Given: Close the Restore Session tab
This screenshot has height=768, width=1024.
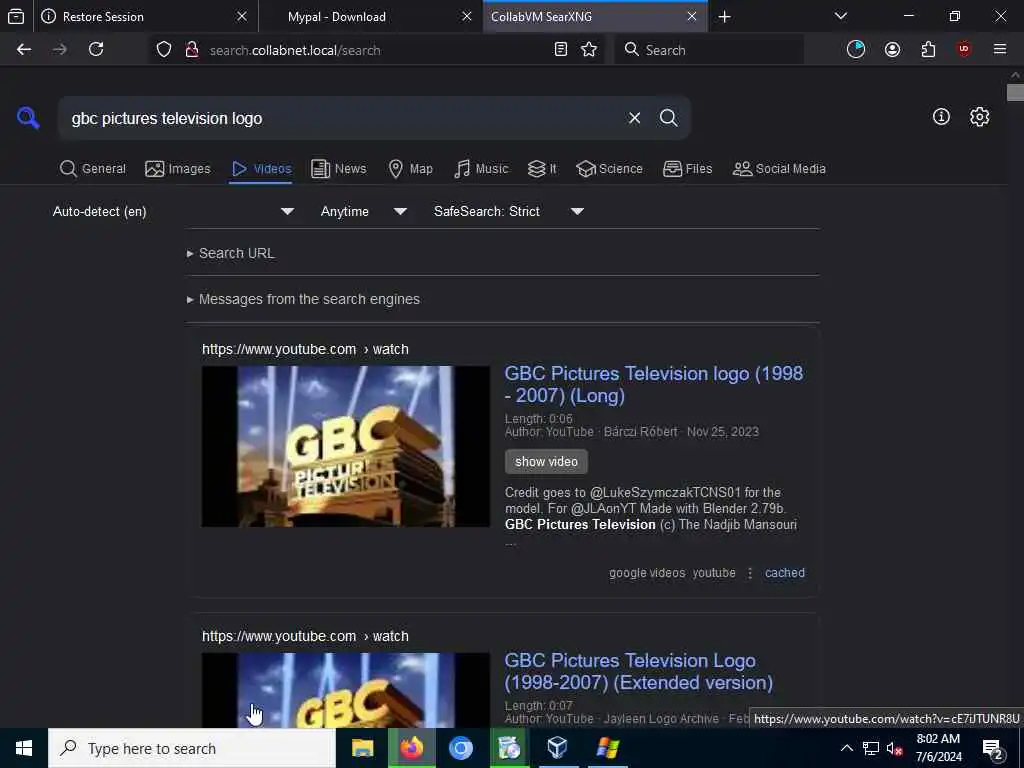Looking at the screenshot, I should point(242,16).
